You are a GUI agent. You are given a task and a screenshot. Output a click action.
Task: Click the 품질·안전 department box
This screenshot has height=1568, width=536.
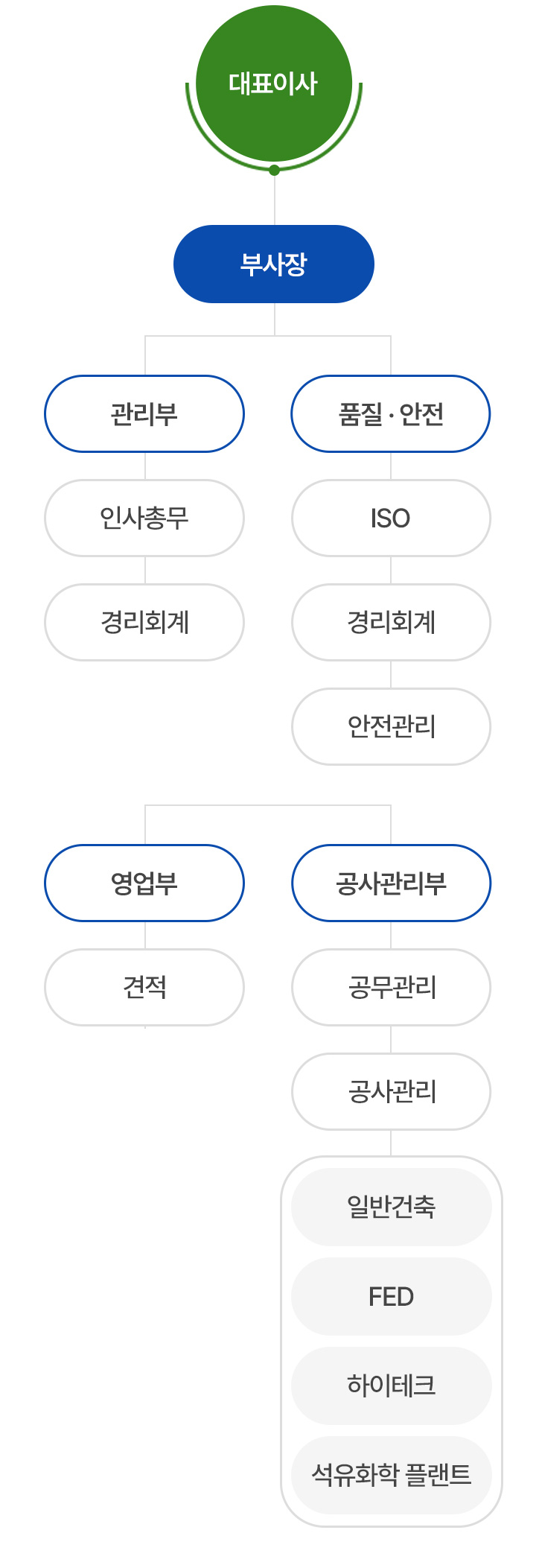pos(391,414)
